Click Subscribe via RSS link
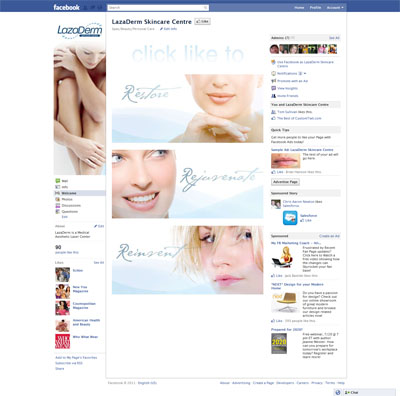This screenshot has width=400, height=396. (69, 363)
